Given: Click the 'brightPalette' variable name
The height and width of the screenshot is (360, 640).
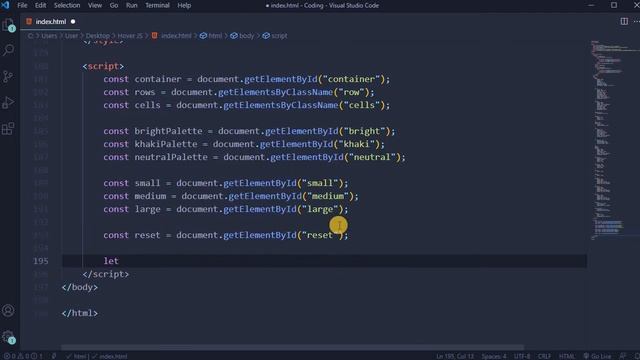Looking at the screenshot, I should tap(168, 131).
